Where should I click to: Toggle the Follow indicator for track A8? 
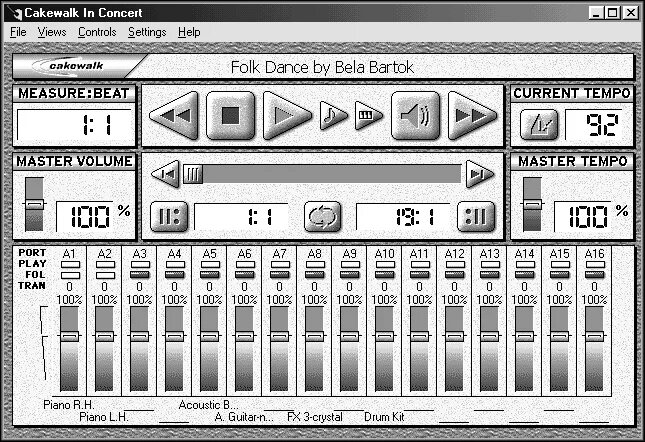[x=315, y=275]
